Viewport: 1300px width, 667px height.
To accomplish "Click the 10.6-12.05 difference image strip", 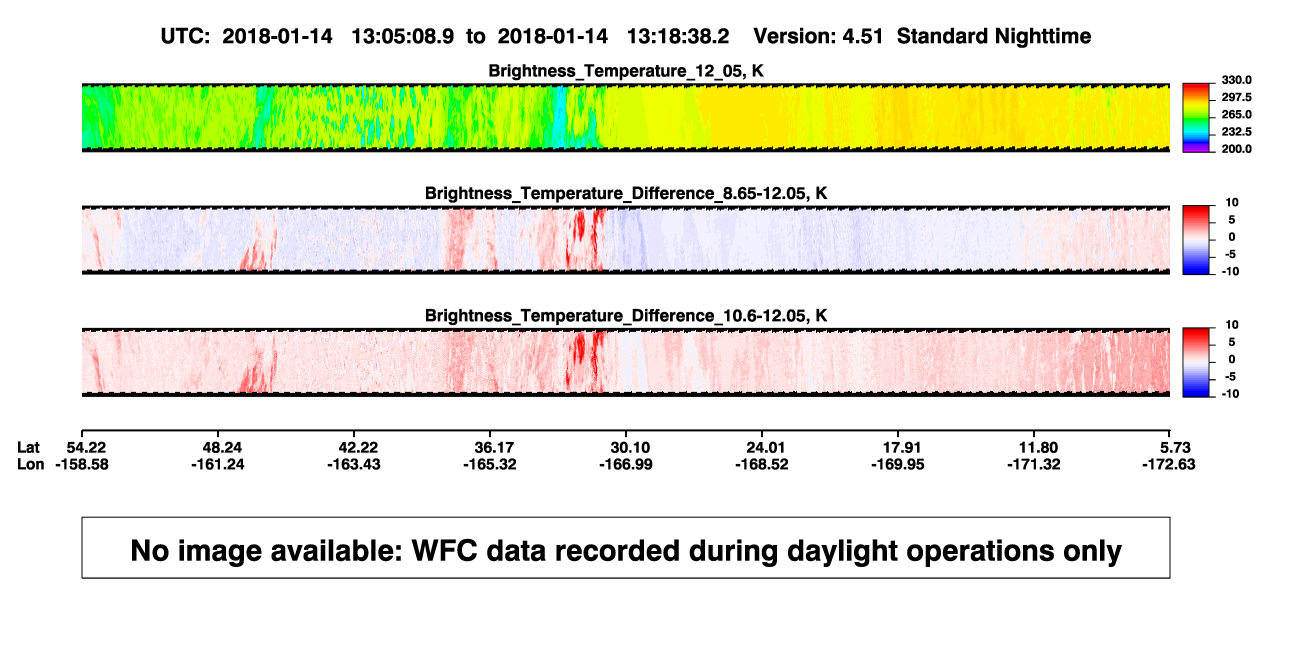I will click(x=625, y=363).
